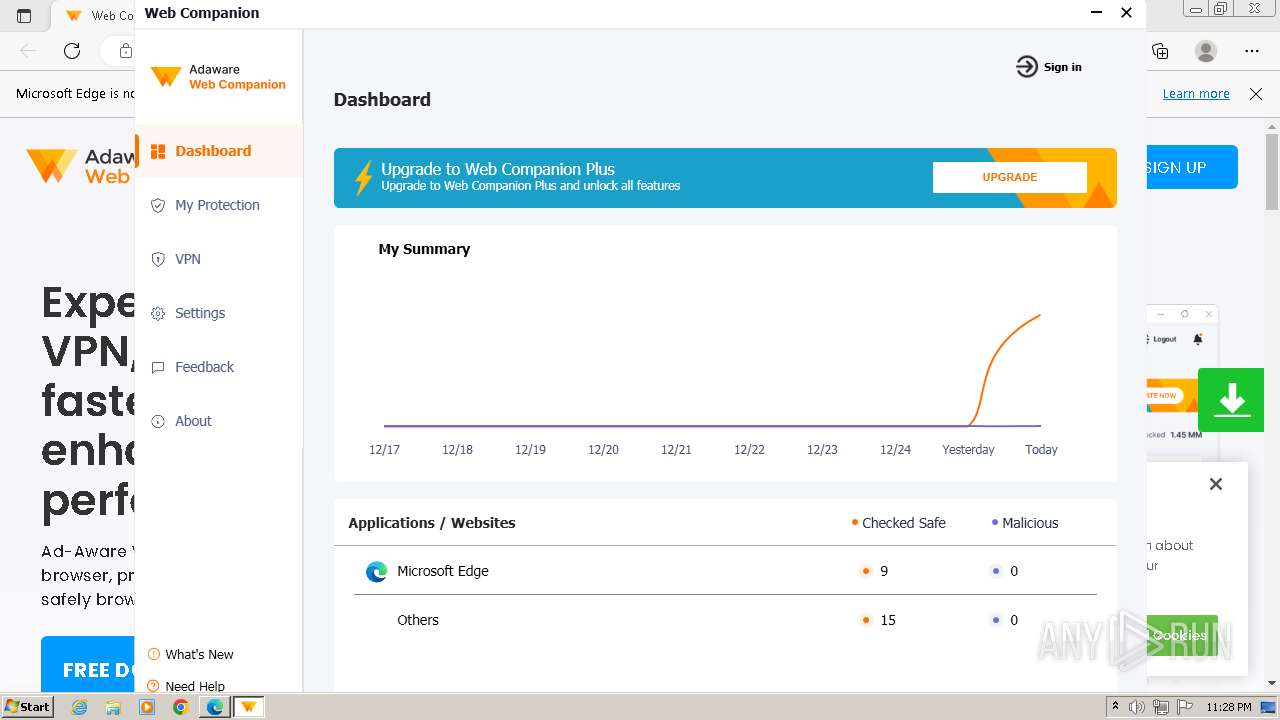Select the Microsoft Edge row text
The image size is (1280, 720).
coord(443,571)
